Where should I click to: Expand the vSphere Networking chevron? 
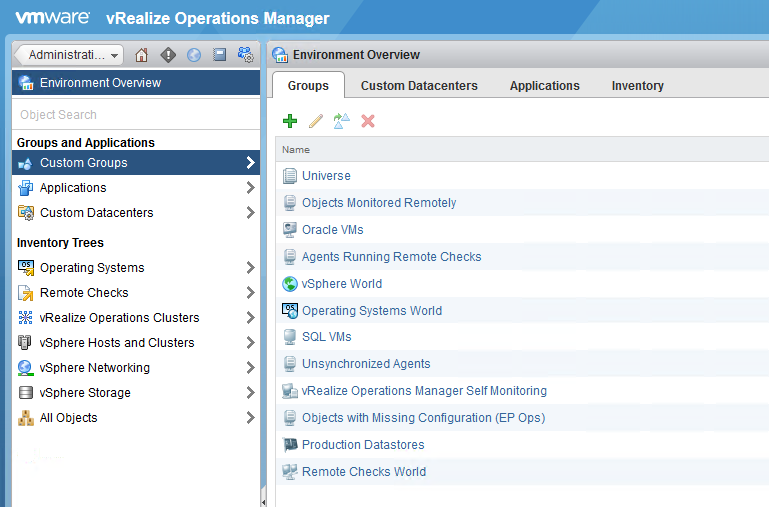tap(250, 368)
